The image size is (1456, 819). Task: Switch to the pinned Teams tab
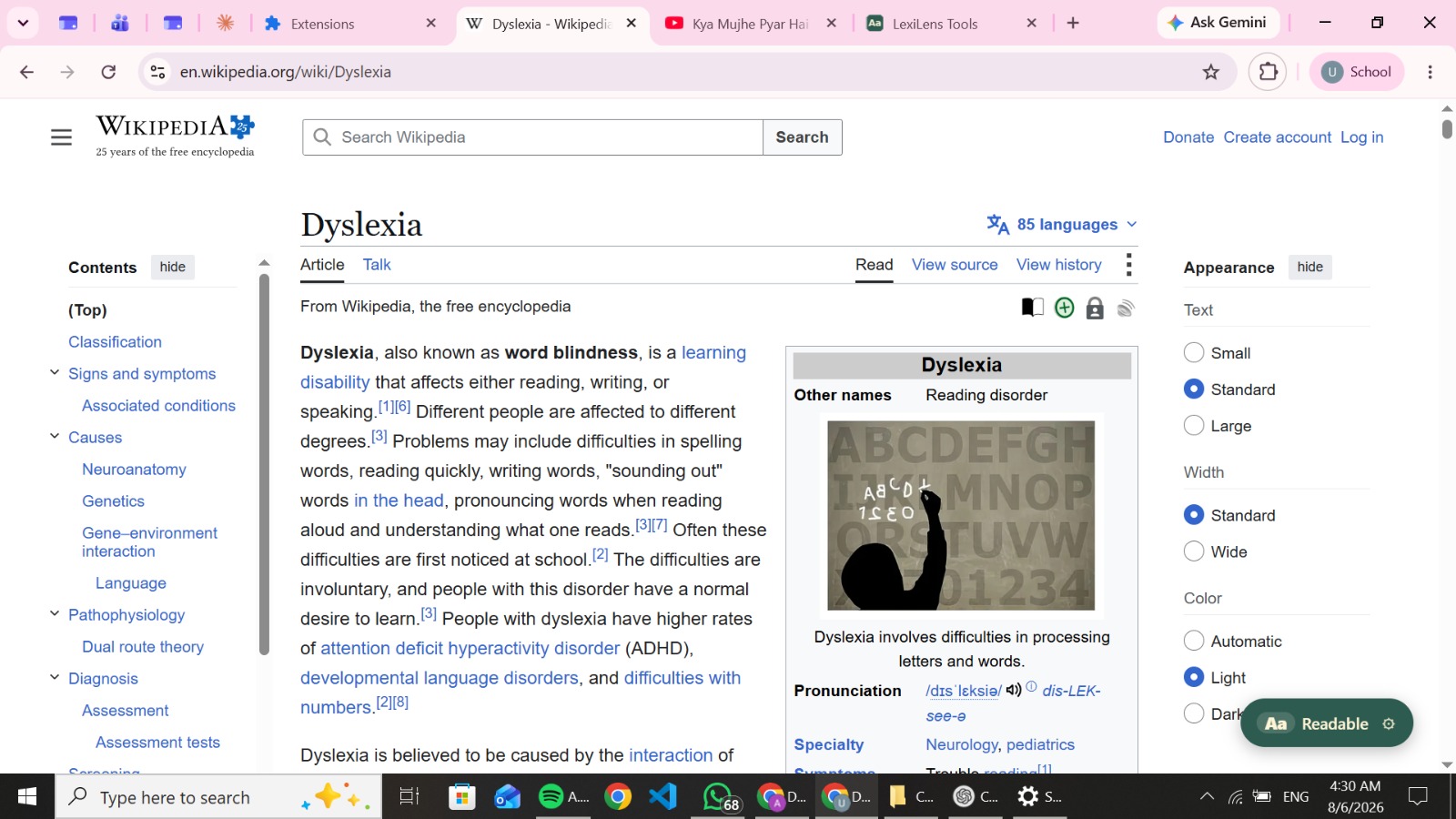tap(120, 23)
